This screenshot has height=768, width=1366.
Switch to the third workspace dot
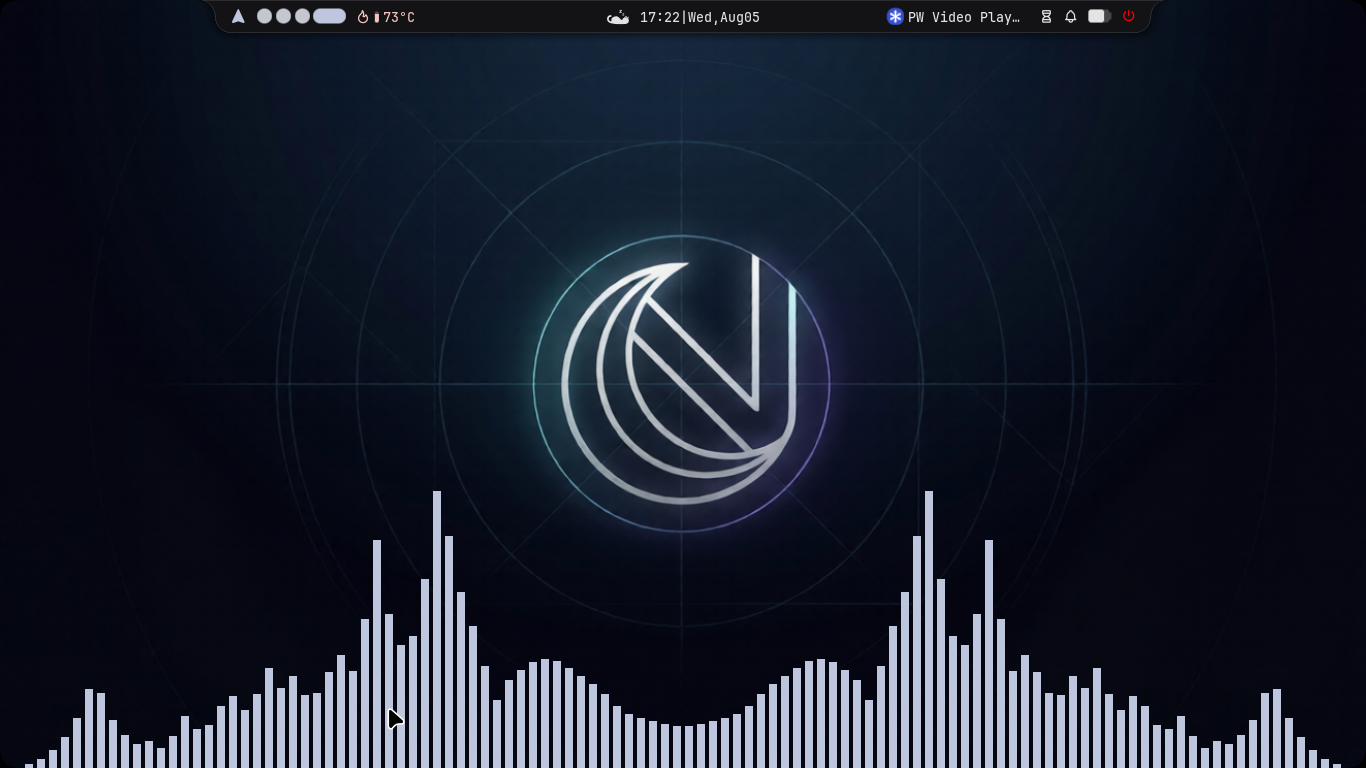(302, 16)
